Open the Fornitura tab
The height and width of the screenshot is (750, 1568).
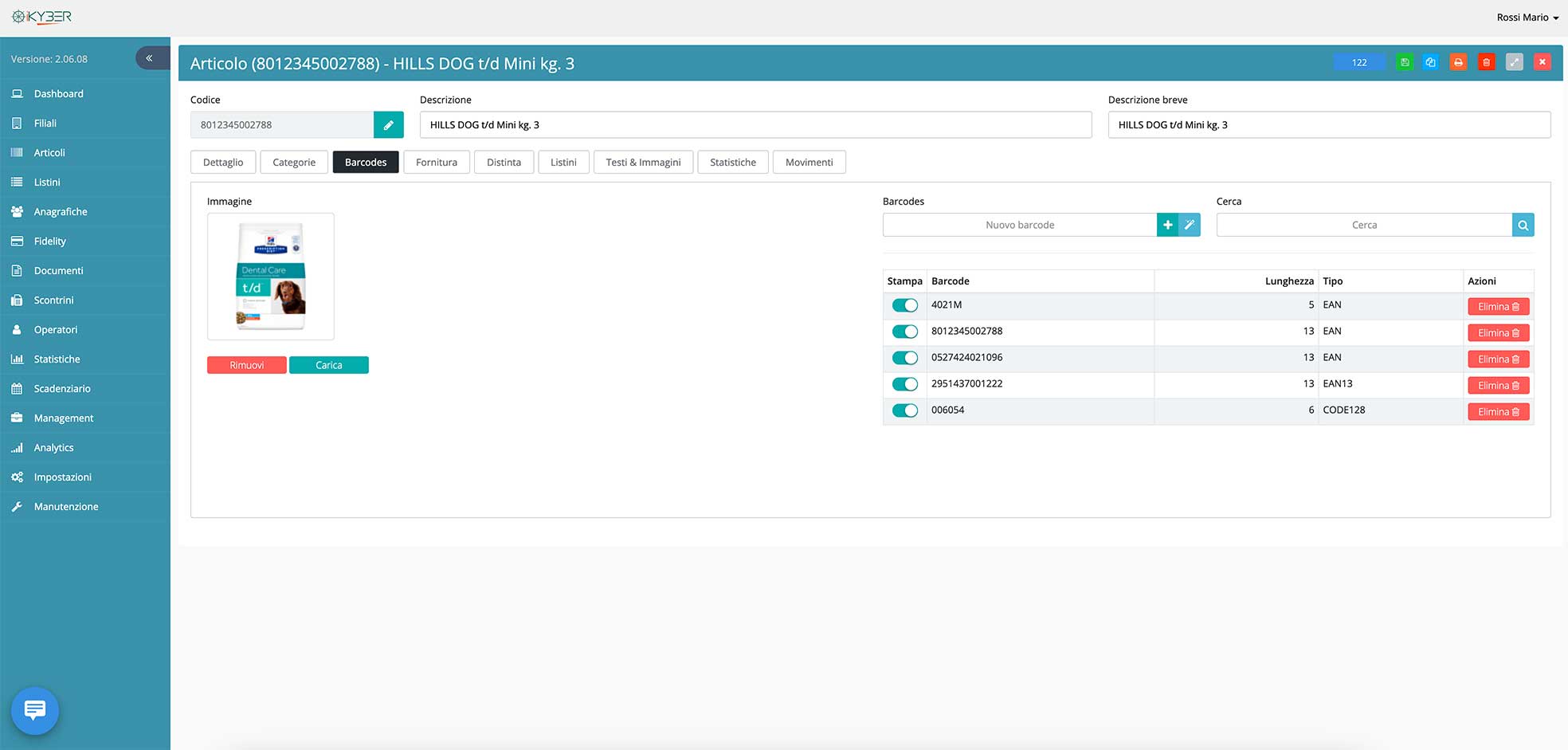pyautogui.click(x=437, y=162)
